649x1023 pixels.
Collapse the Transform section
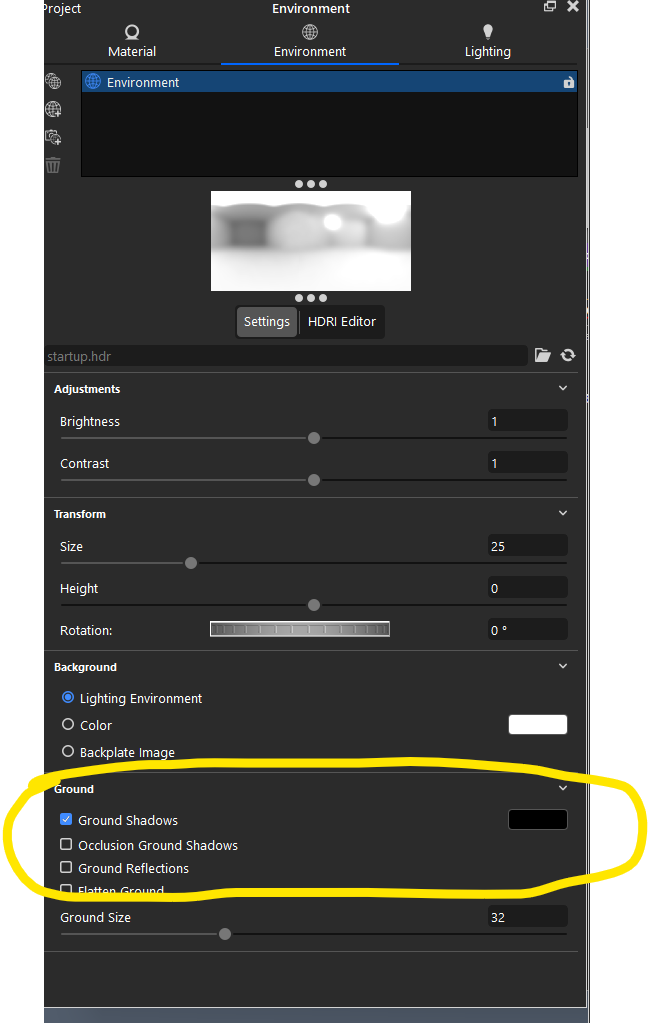[x=563, y=513]
